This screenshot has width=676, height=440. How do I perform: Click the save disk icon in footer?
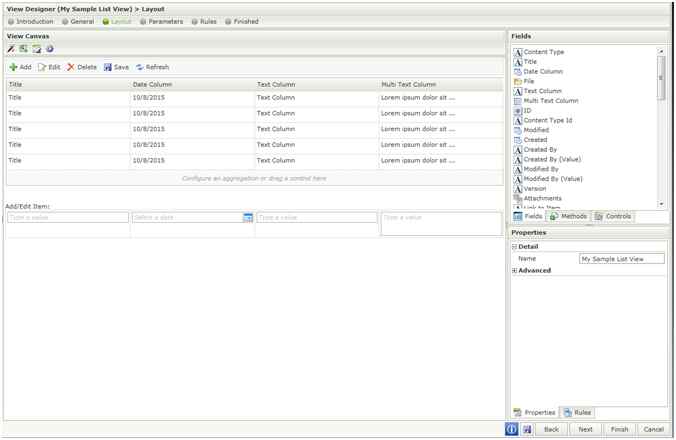pos(527,429)
